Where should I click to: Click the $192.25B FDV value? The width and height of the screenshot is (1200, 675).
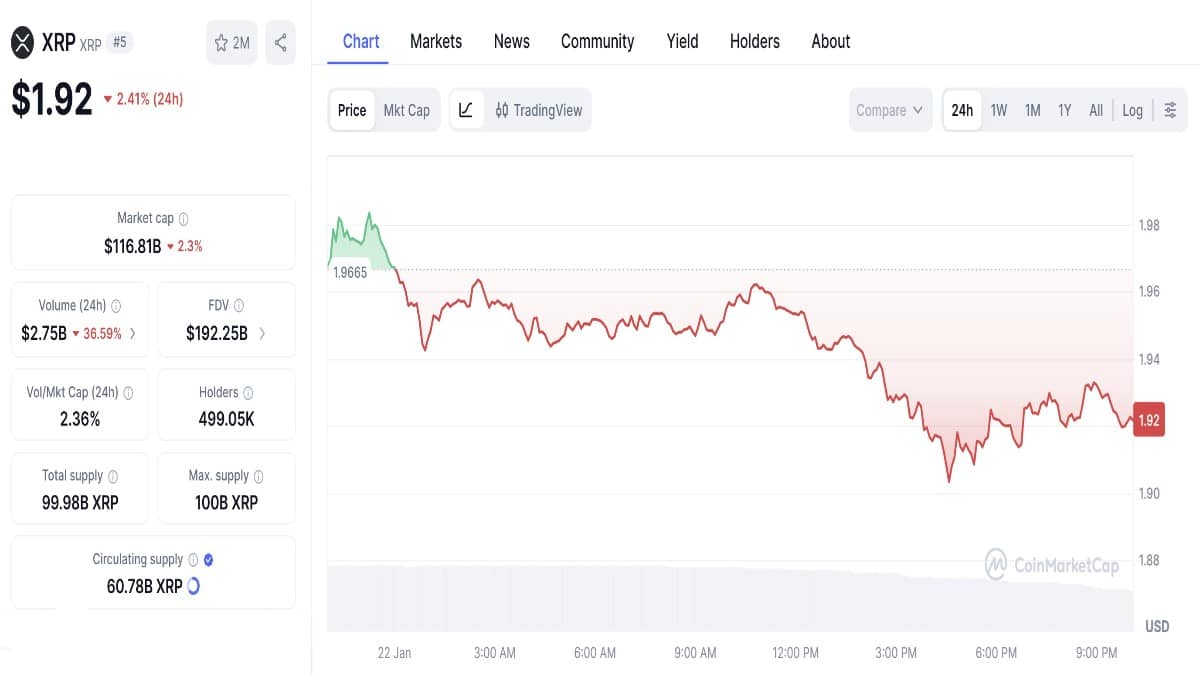pyautogui.click(x=217, y=333)
